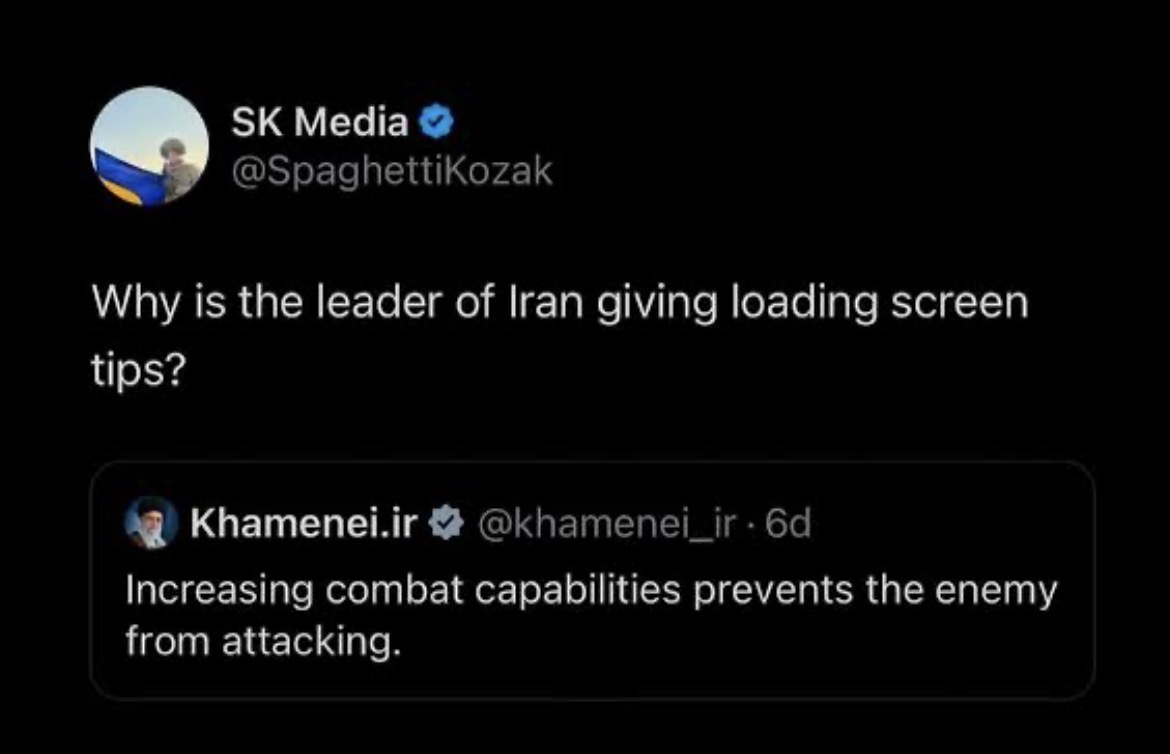Open the Khamenei.ir display name
This screenshot has width=1170, height=754.
tap(302, 523)
